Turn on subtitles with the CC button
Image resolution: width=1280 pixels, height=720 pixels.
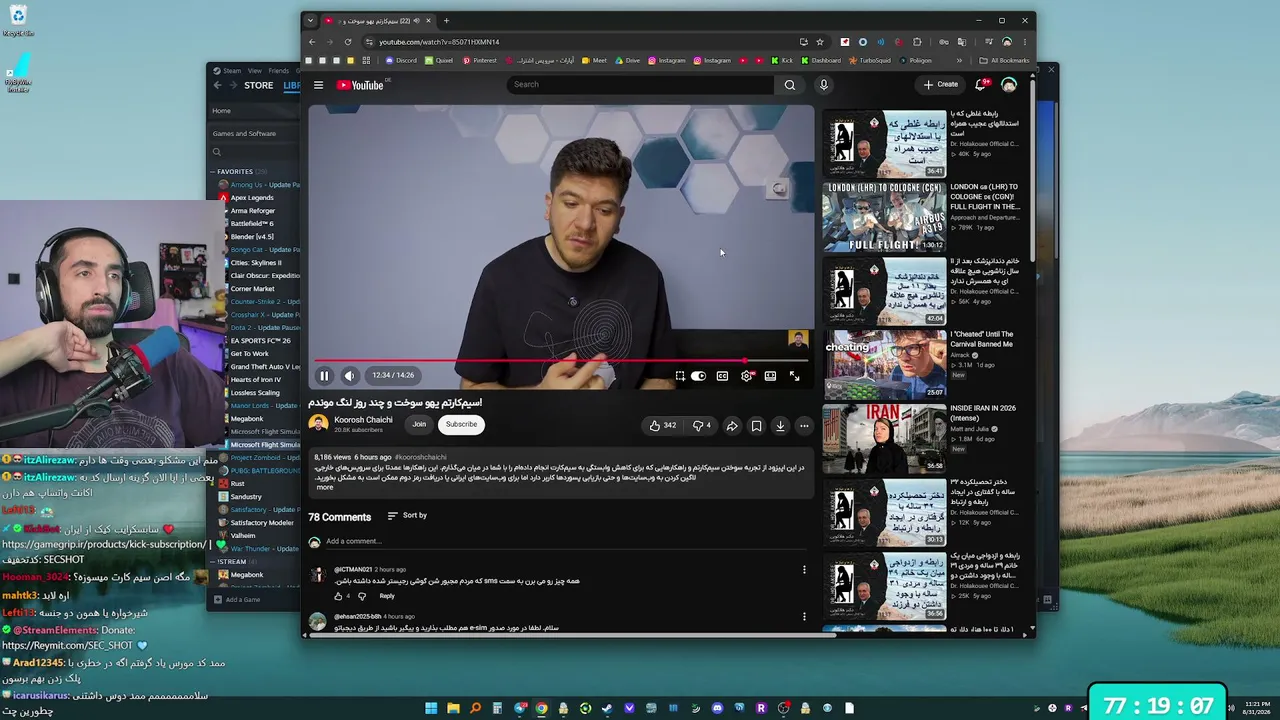722,376
